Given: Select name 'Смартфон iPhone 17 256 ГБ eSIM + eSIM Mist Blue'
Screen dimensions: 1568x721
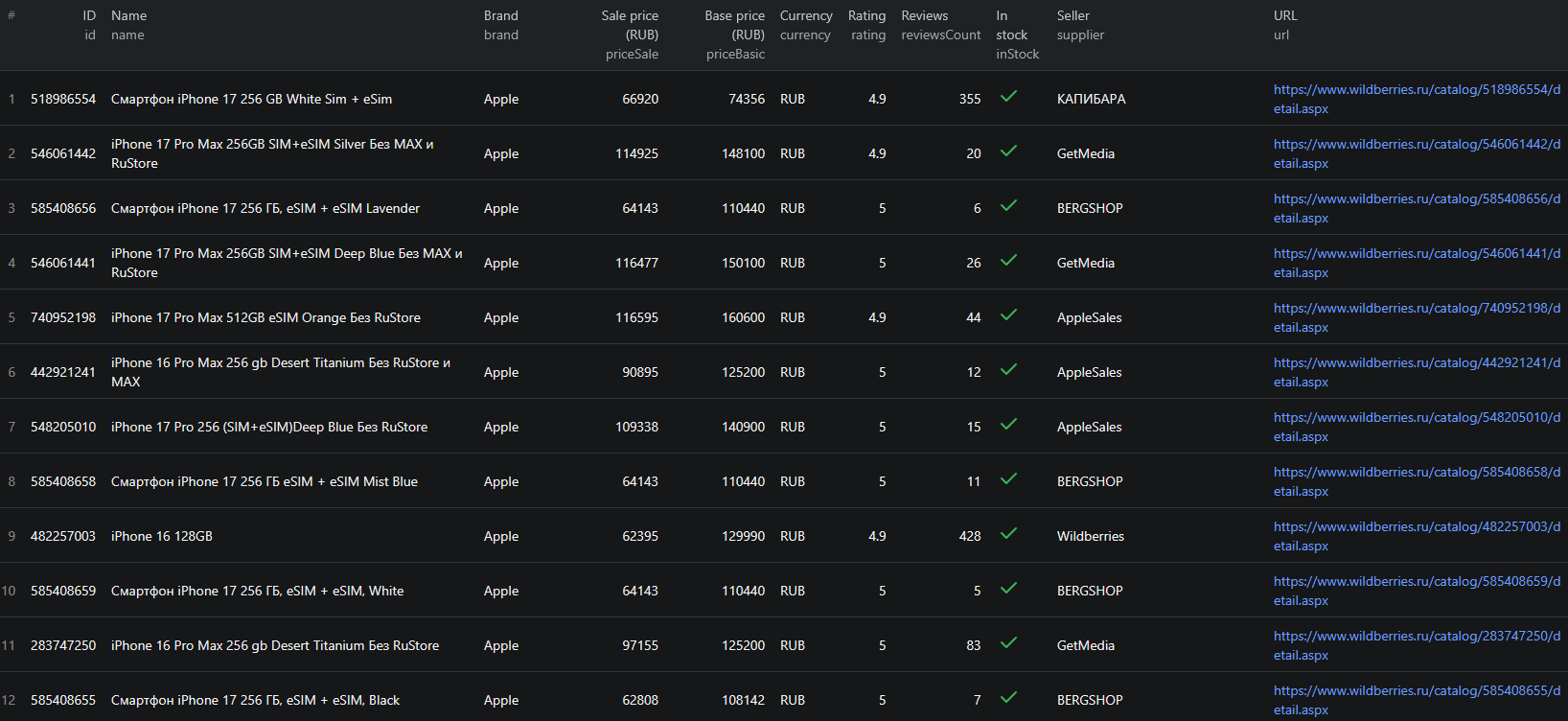Looking at the screenshot, I should [x=265, y=481].
